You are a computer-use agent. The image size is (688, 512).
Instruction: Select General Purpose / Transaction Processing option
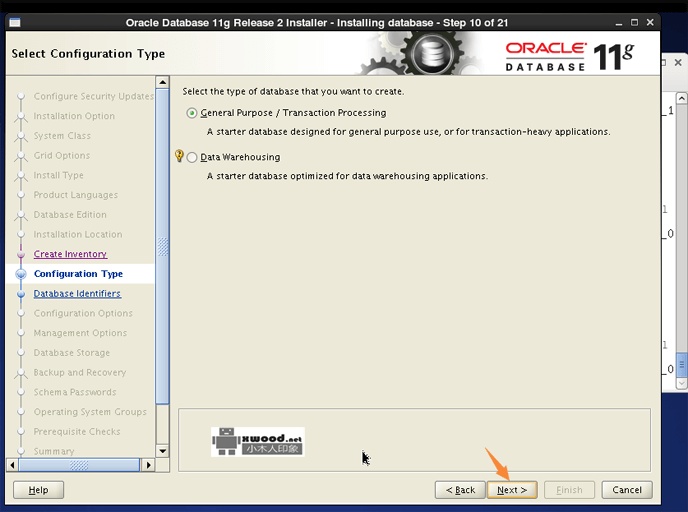point(192,113)
